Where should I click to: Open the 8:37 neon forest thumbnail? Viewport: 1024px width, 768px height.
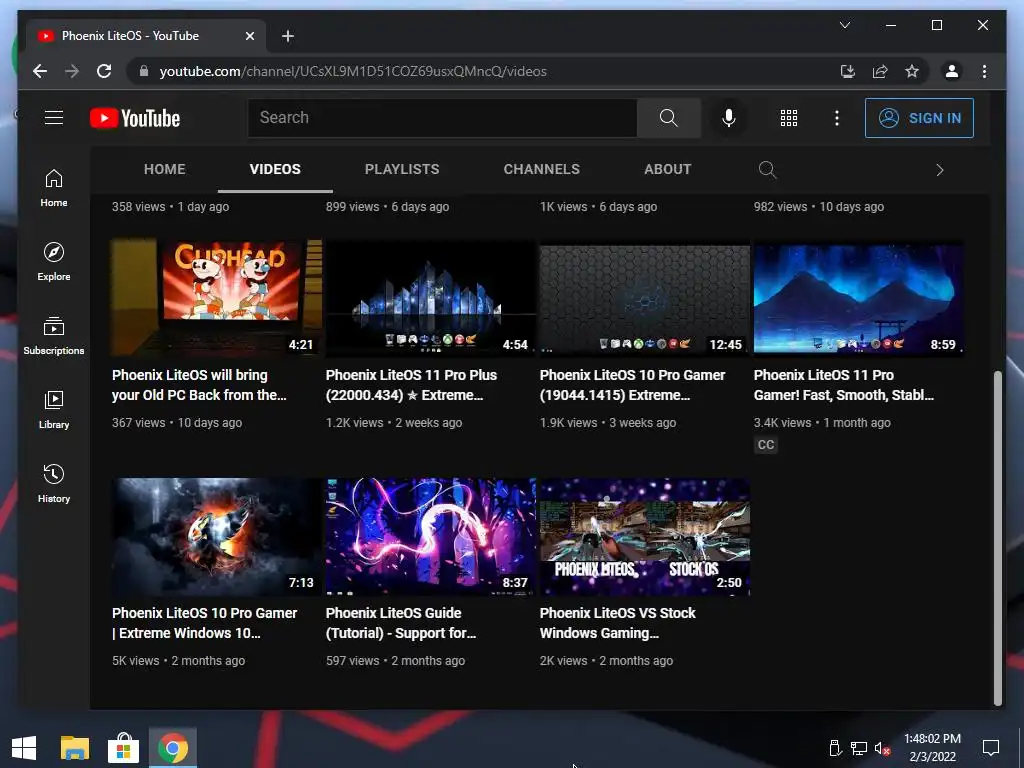[430, 536]
